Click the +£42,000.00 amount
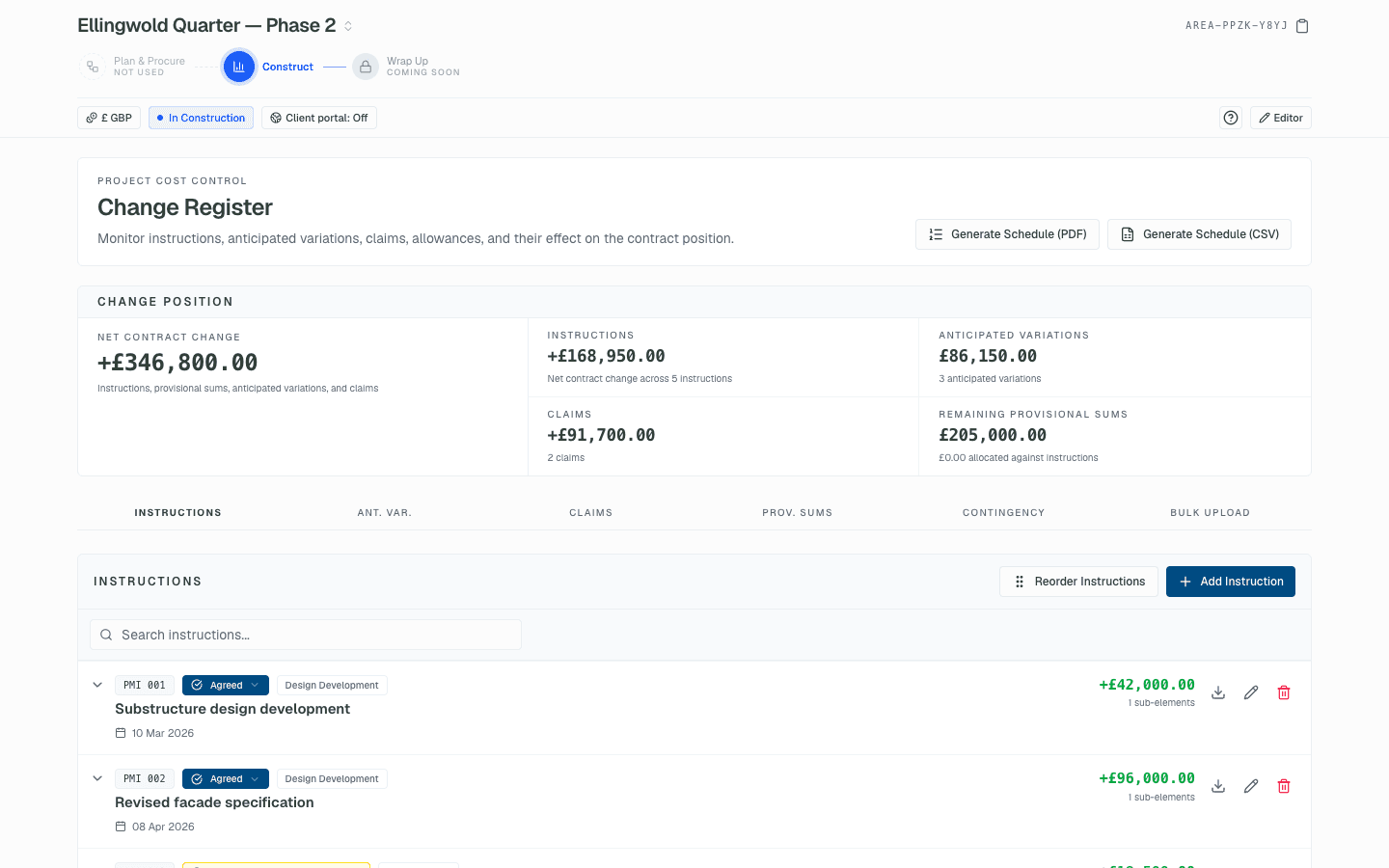This screenshot has width=1389, height=868. (x=1147, y=685)
